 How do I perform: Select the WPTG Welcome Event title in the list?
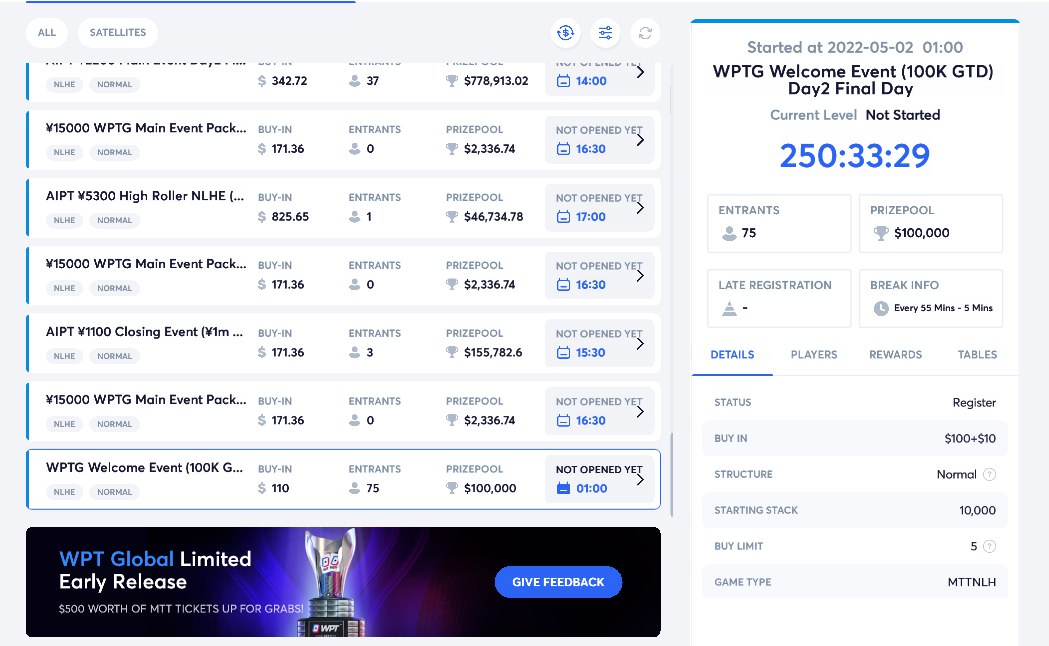[145, 467]
